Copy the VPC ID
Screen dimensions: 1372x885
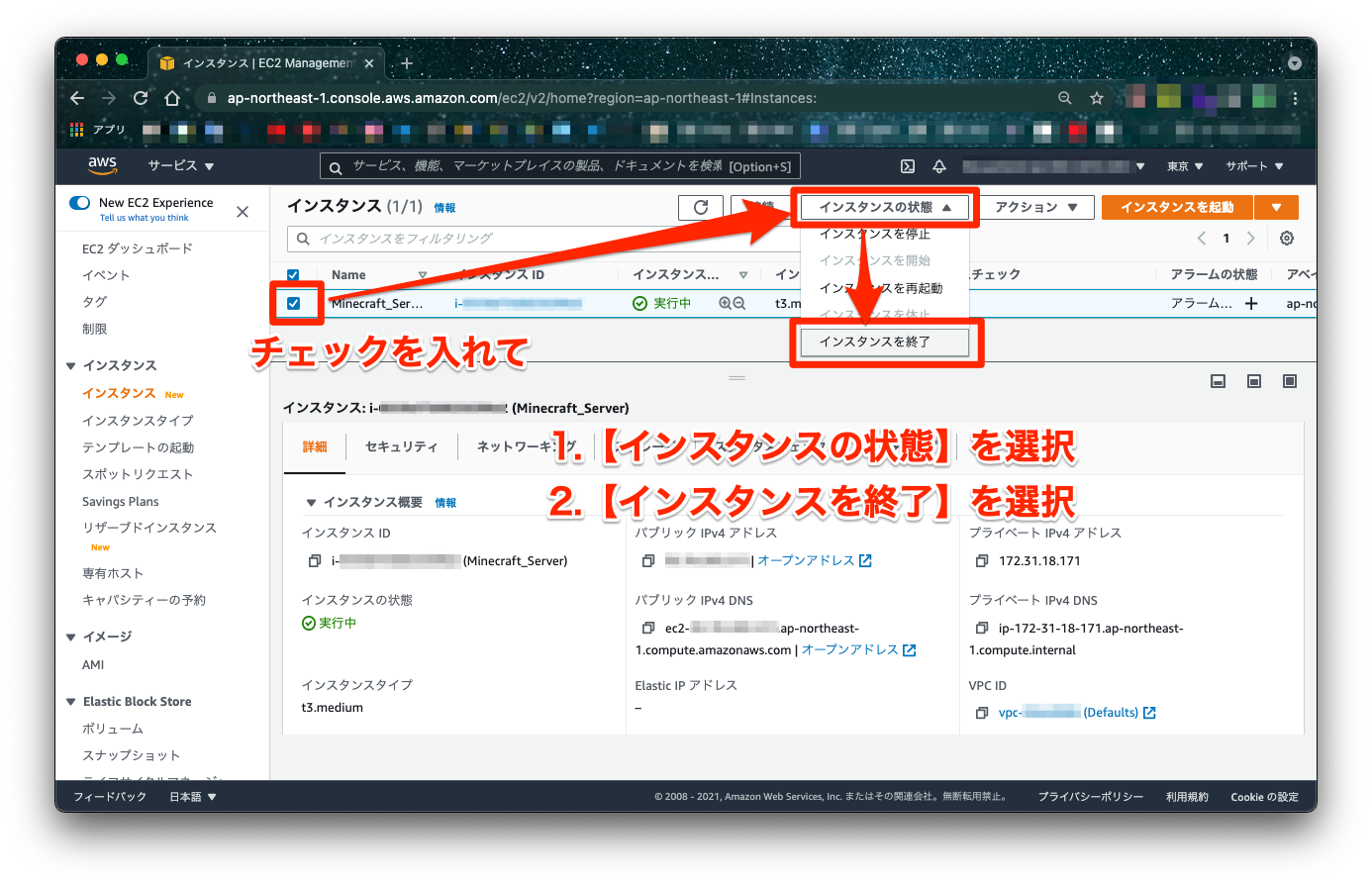(x=982, y=713)
